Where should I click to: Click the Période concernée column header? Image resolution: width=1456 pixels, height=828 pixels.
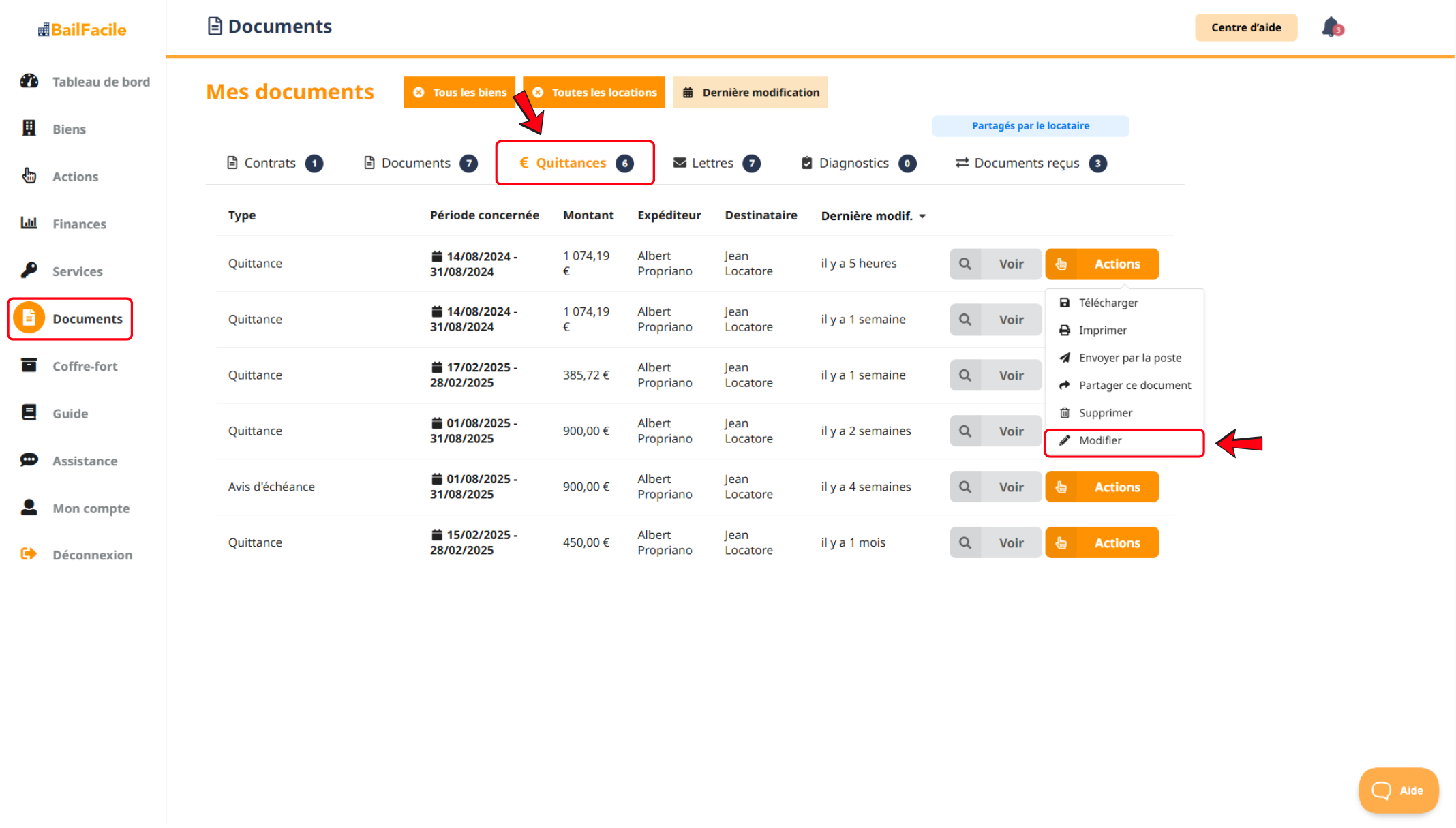click(x=484, y=215)
